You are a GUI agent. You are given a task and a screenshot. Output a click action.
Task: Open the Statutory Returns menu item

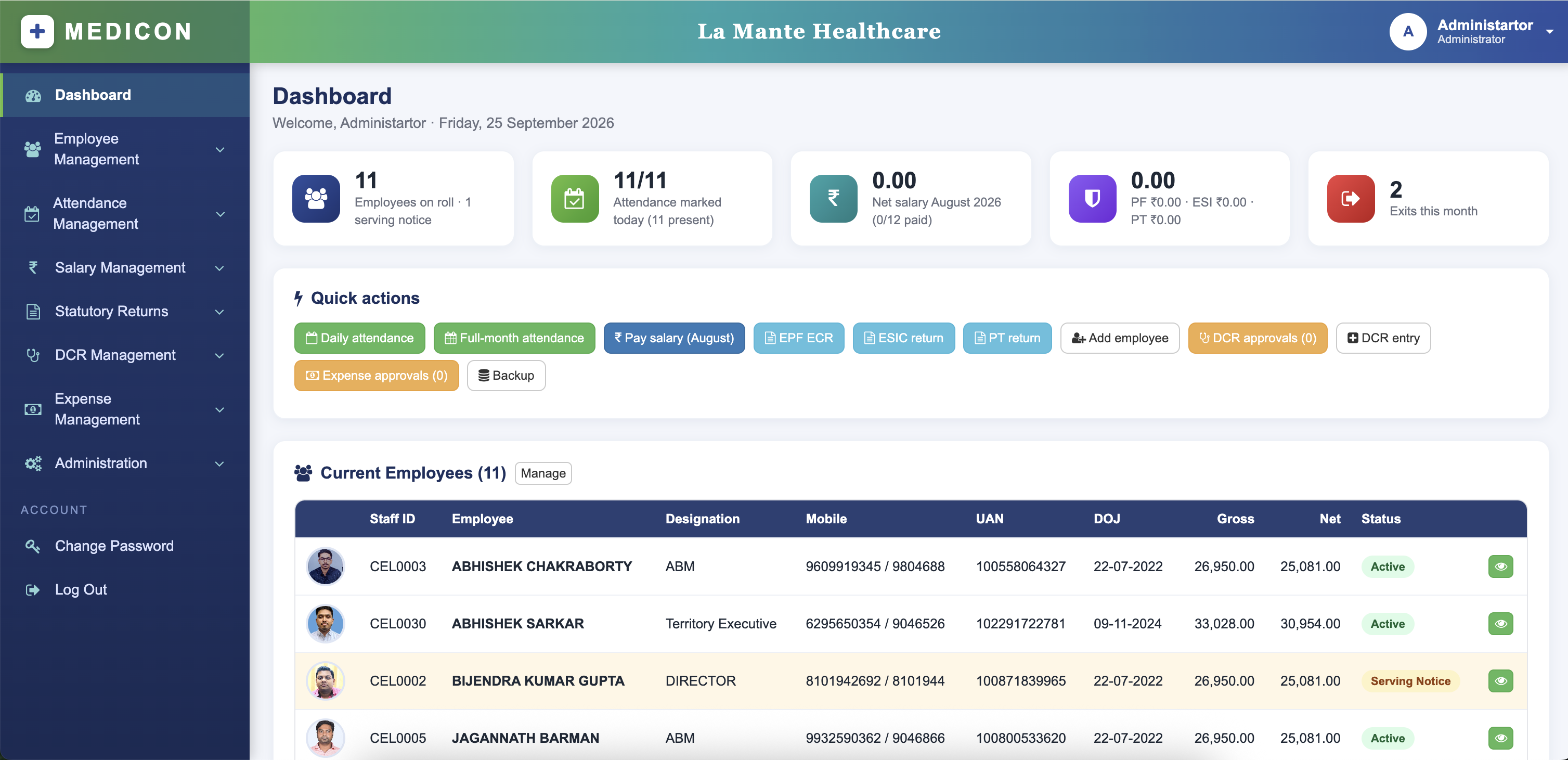click(125, 311)
